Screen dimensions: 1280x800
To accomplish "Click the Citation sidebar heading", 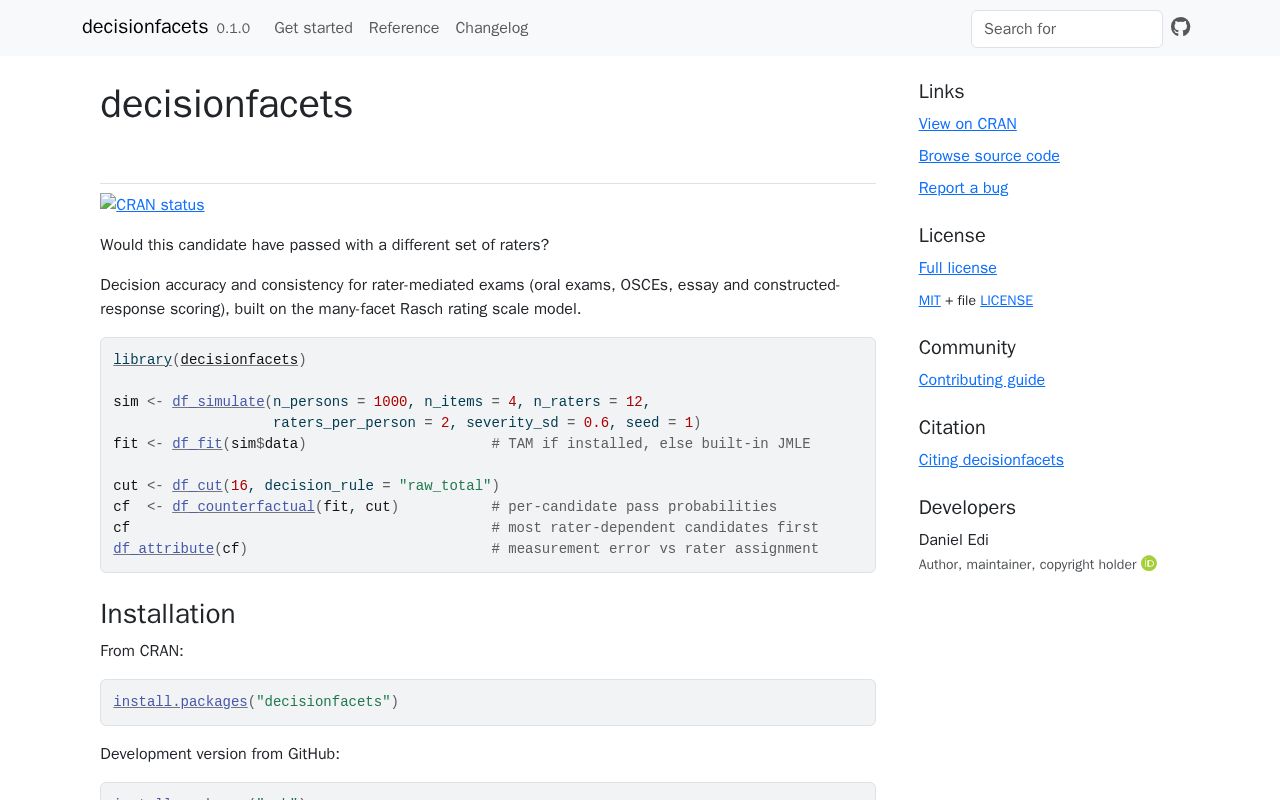I will (x=952, y=428).
